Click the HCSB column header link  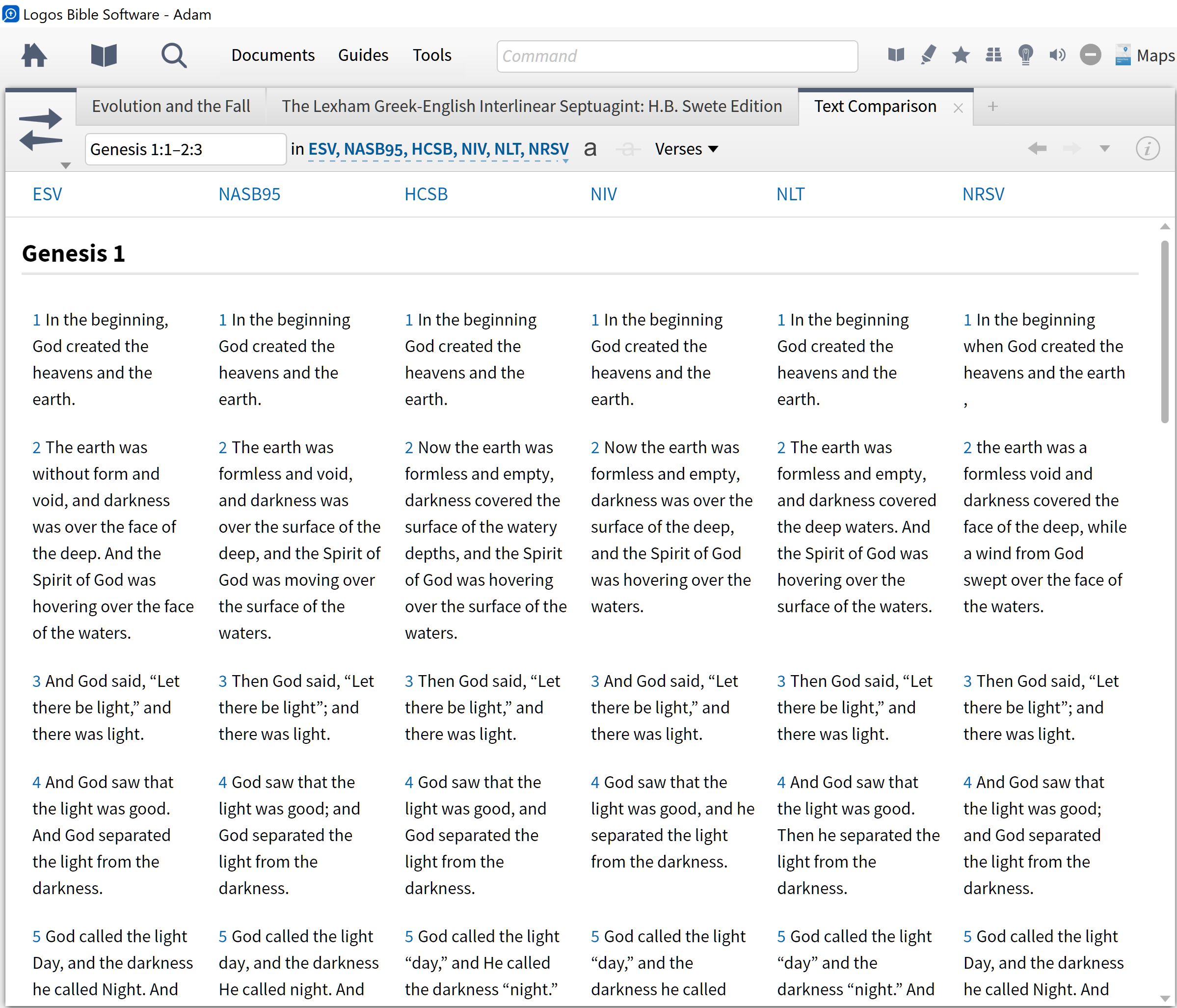(426, 194)
